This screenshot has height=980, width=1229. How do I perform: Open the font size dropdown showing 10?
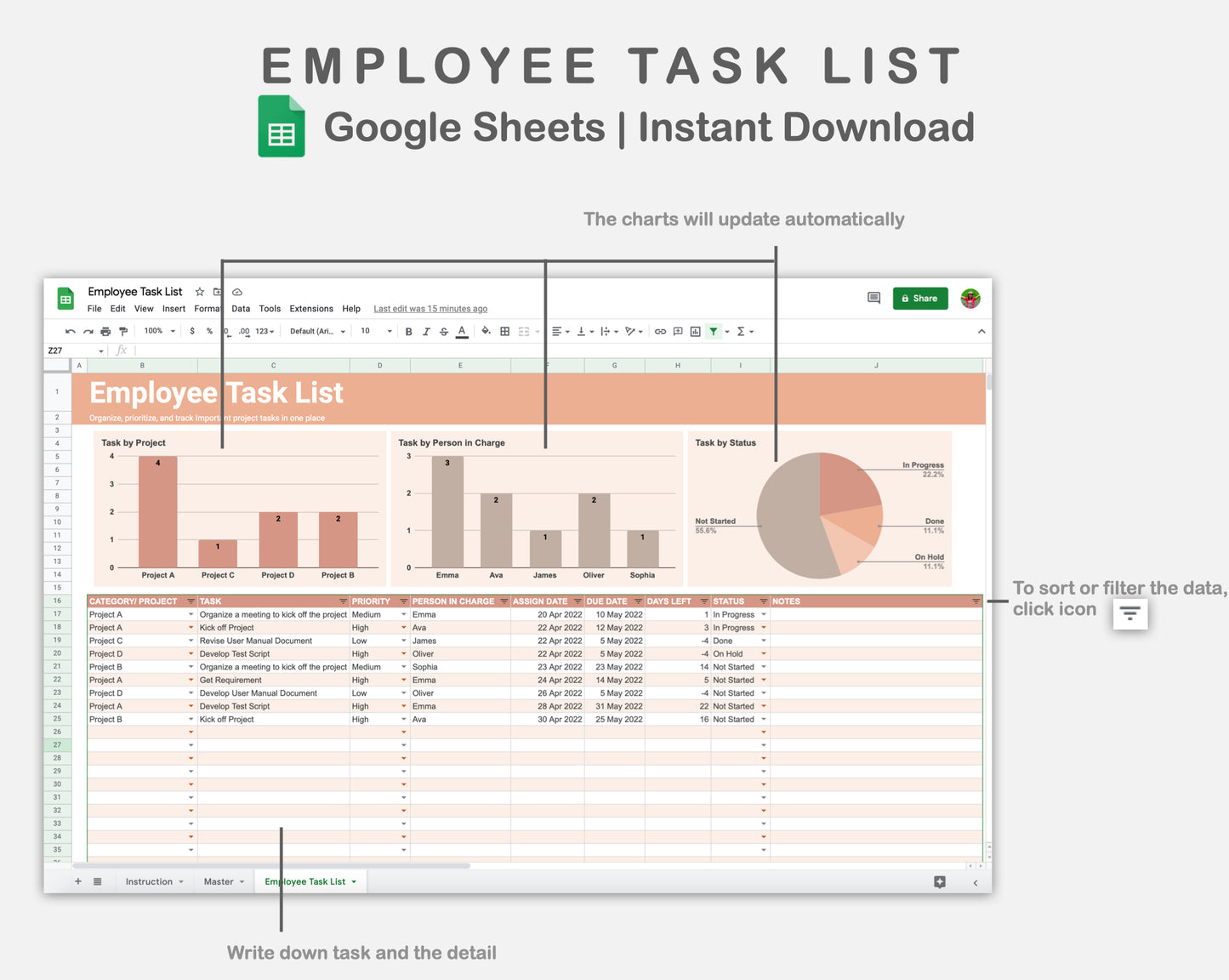(376, 331)
